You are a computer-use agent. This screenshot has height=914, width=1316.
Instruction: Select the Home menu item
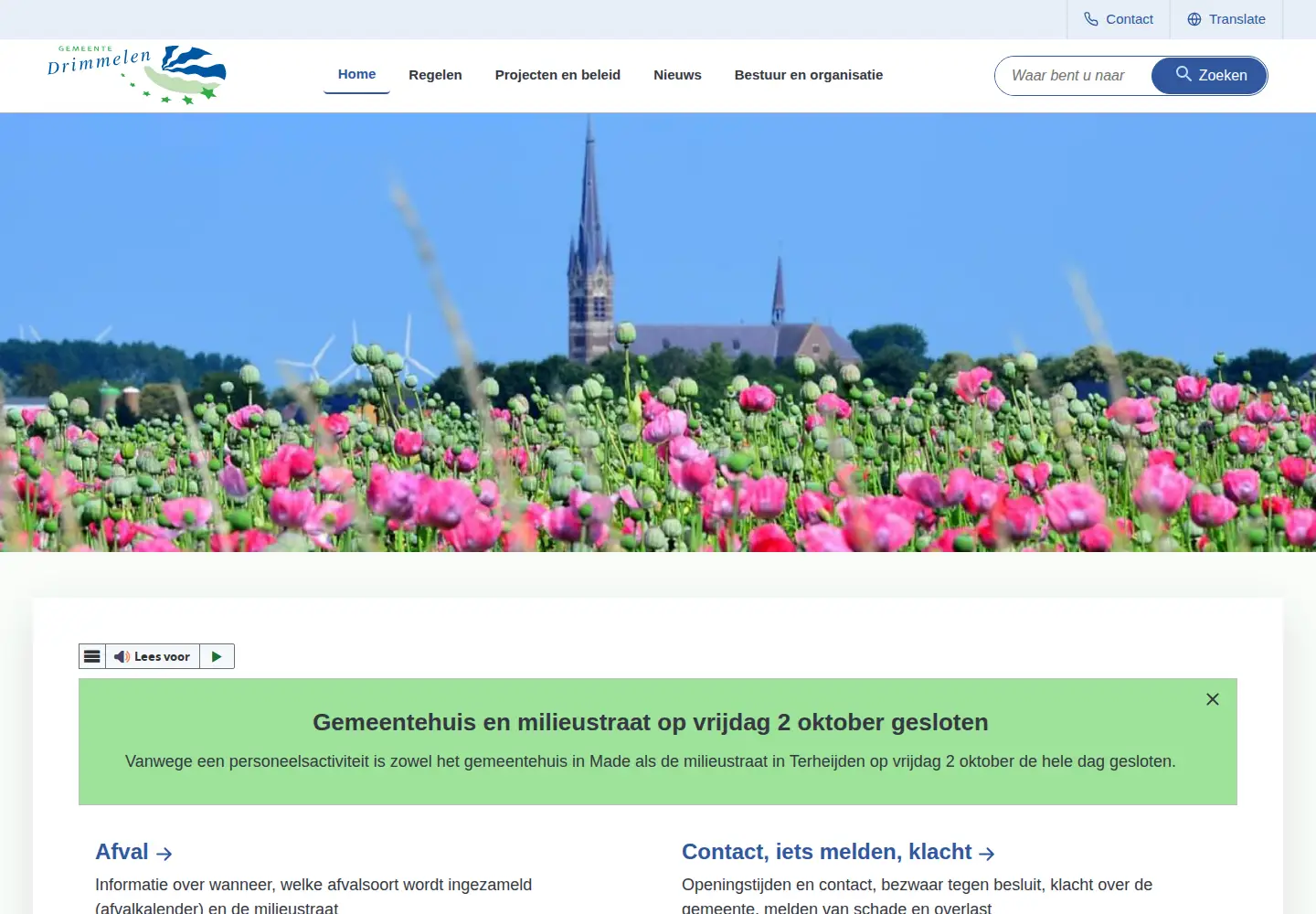356,75
